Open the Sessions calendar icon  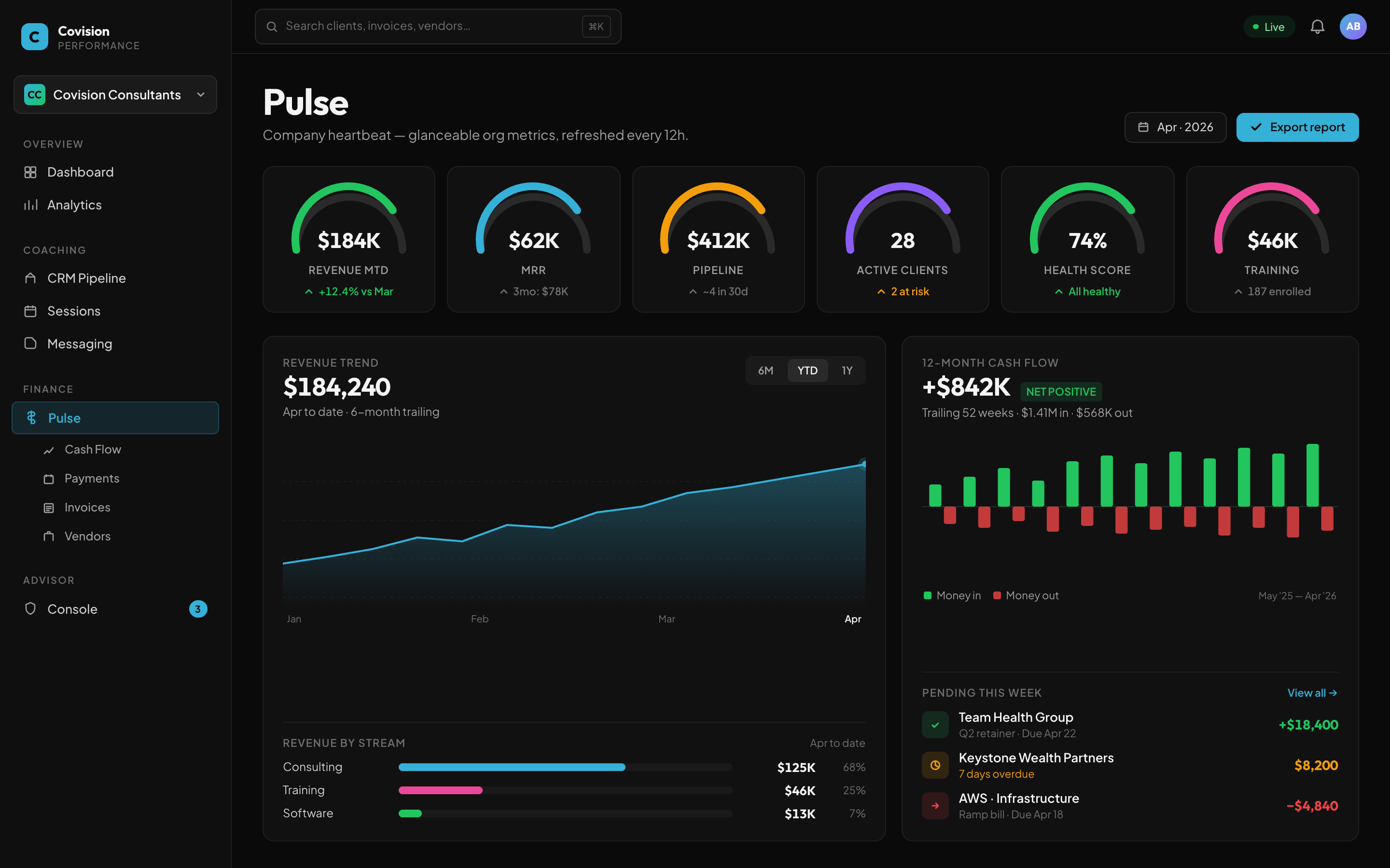click(x=30, y=311)
